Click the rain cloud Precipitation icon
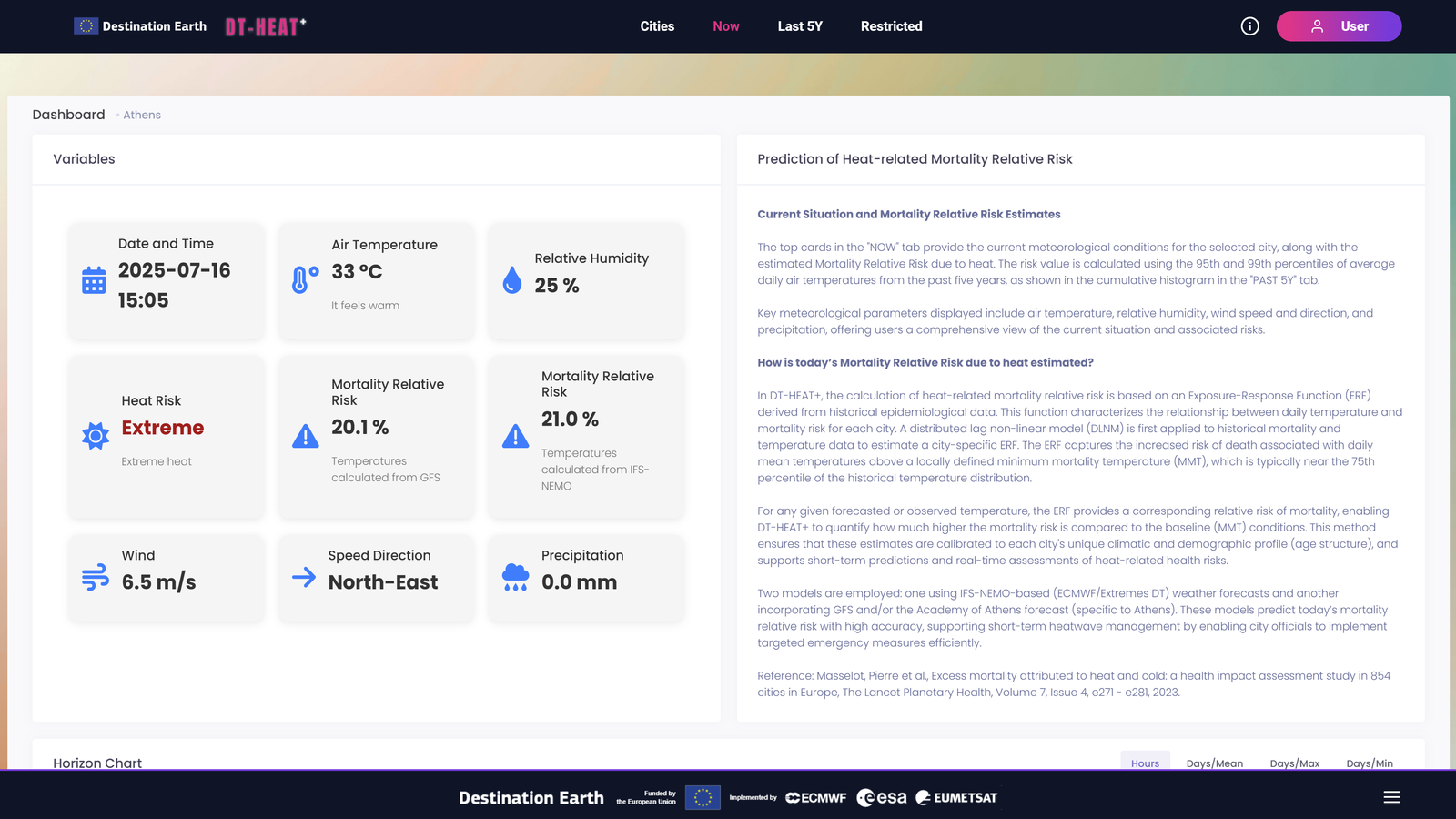1456x819 pixels. tap(515, 577)
